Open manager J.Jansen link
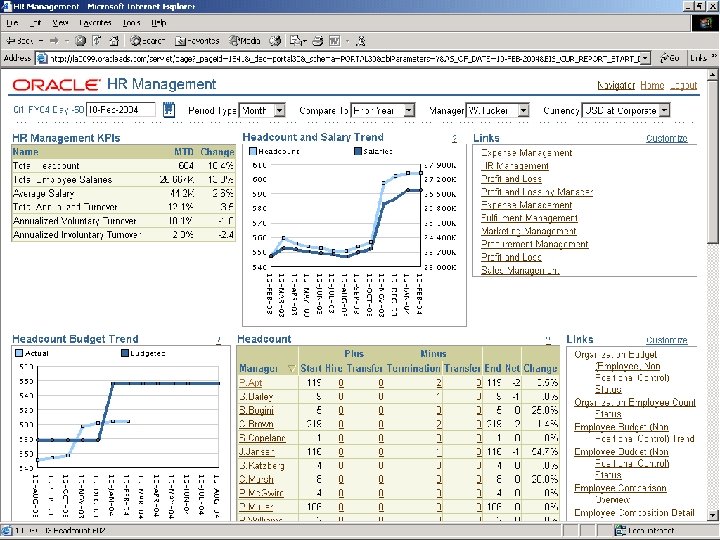720x540 pixels. [257, 451]
